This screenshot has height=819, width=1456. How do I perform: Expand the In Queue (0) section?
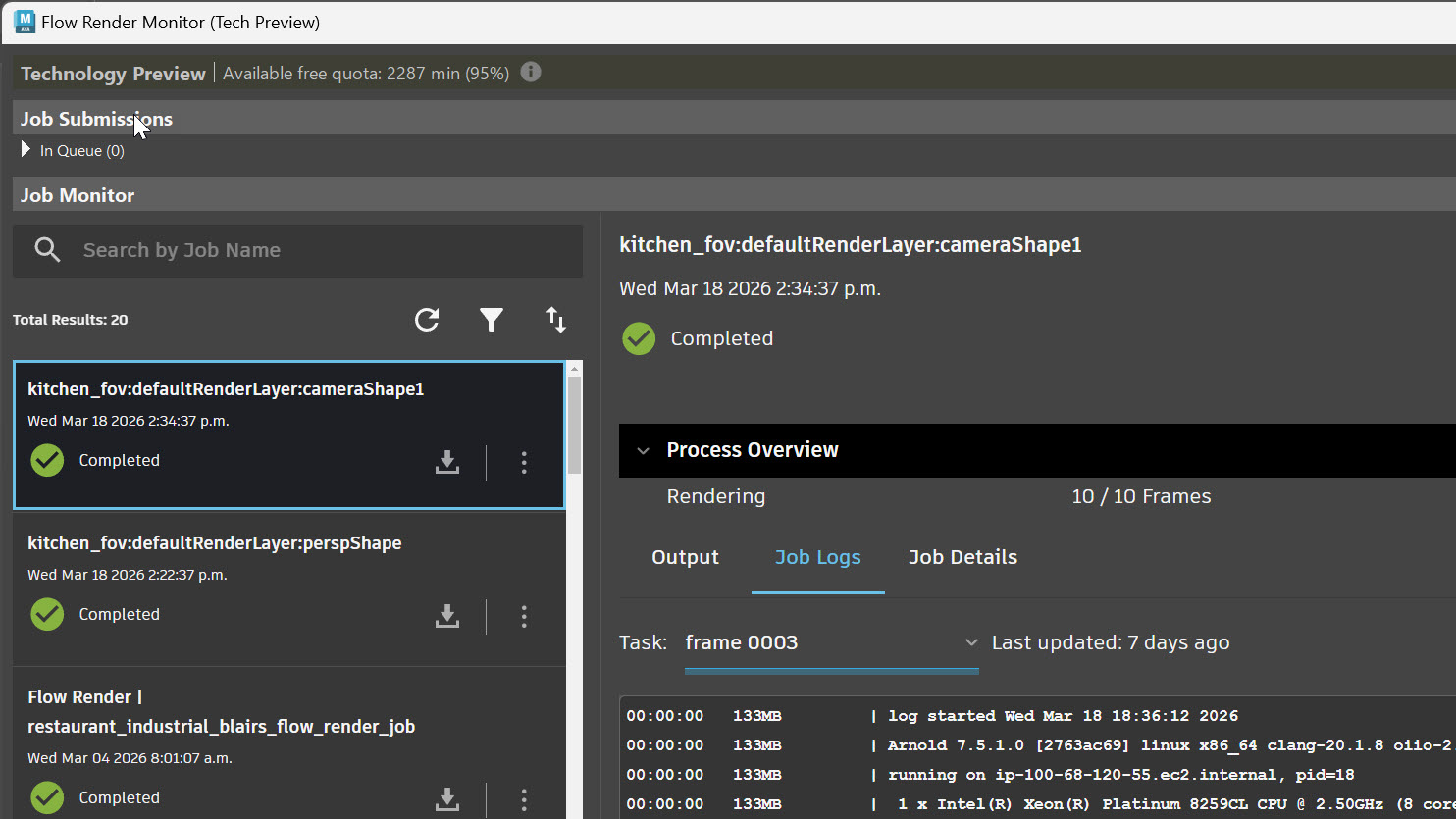tap(26, 150)
